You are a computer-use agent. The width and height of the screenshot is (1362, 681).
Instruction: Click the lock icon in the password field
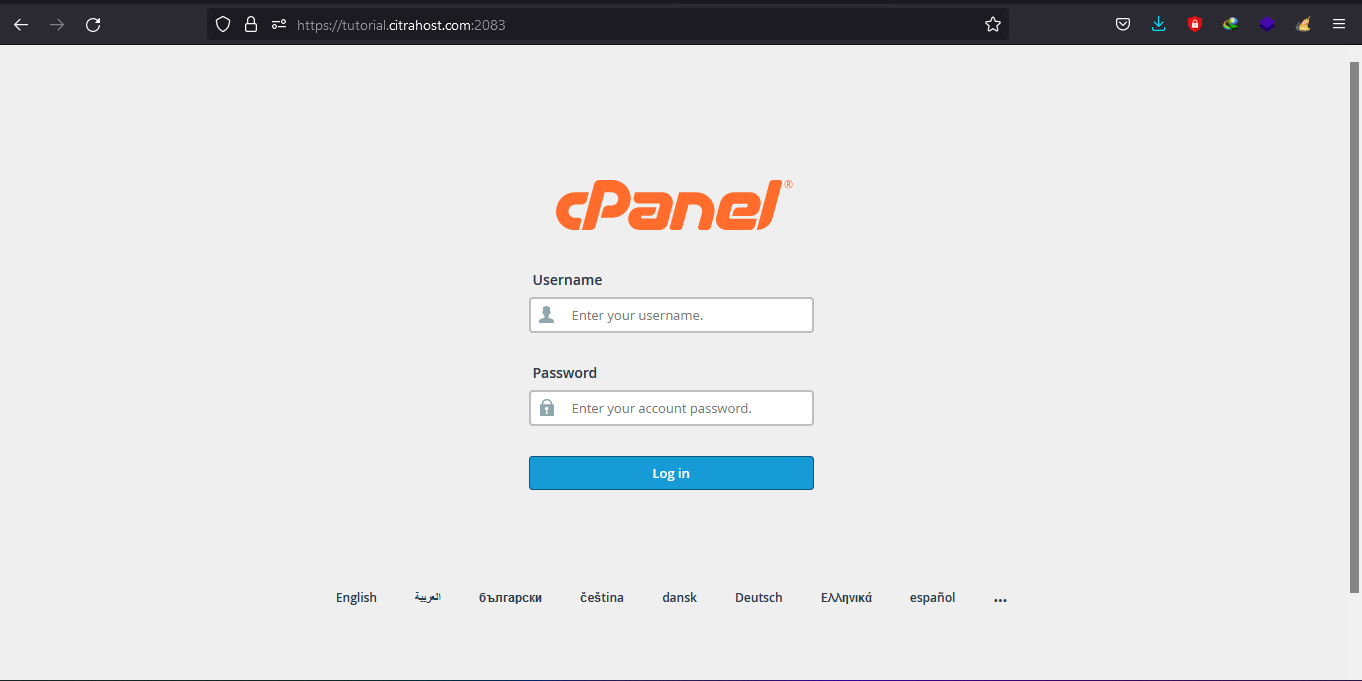(547, 408)
